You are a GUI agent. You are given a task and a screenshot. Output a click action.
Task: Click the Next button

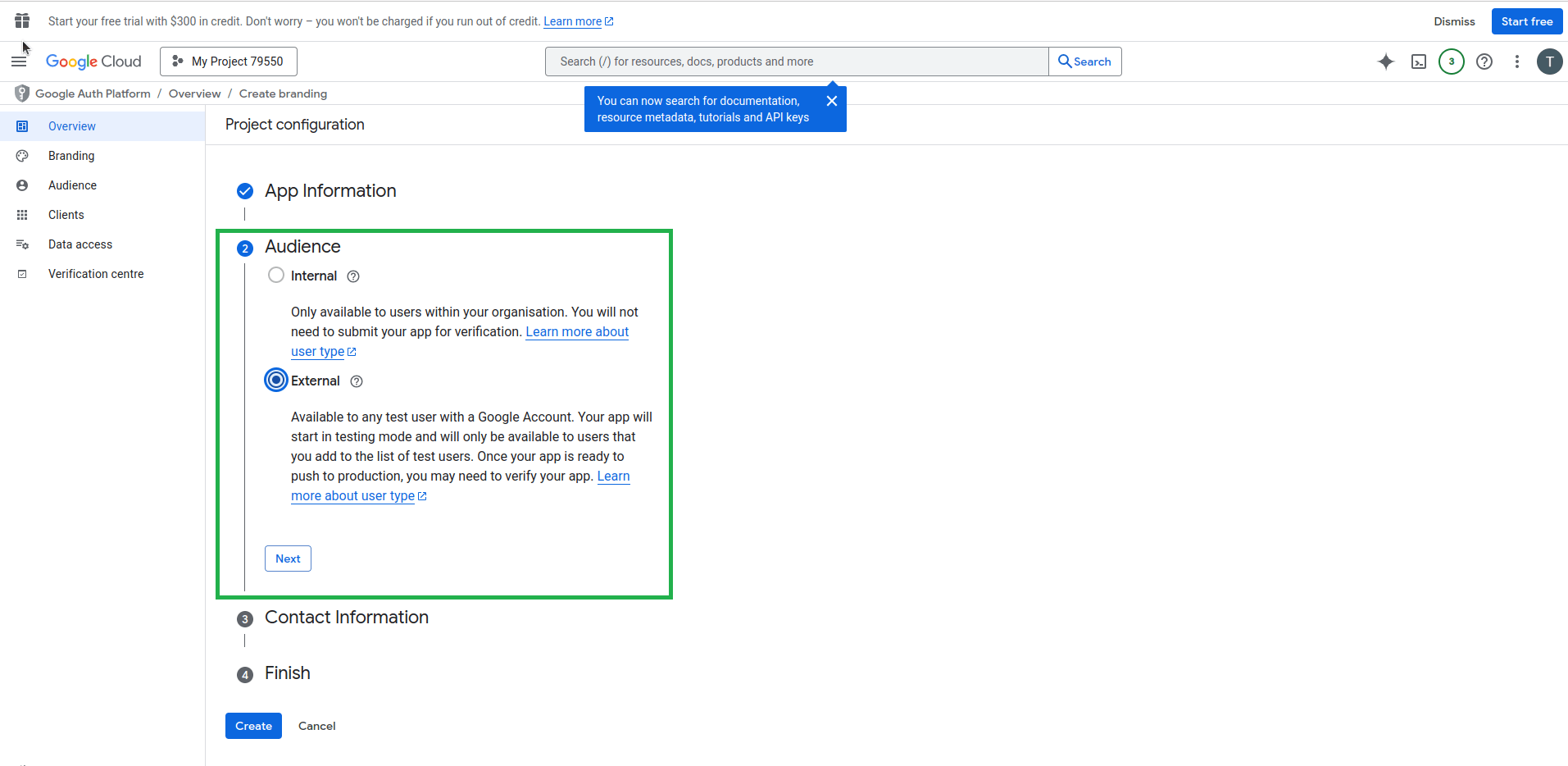(288, 559)
